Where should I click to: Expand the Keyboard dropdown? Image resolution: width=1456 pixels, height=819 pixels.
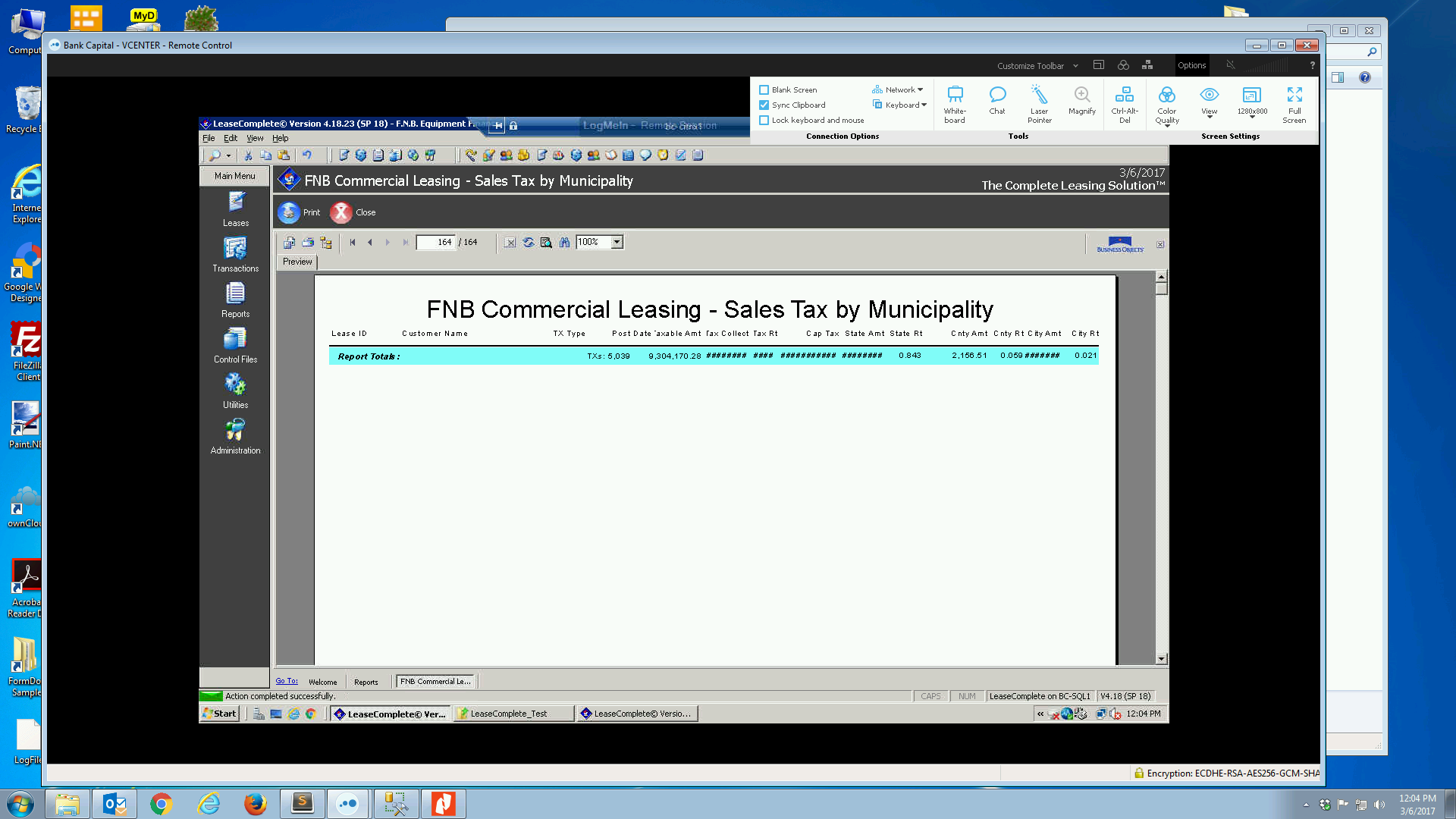[901, 105]
